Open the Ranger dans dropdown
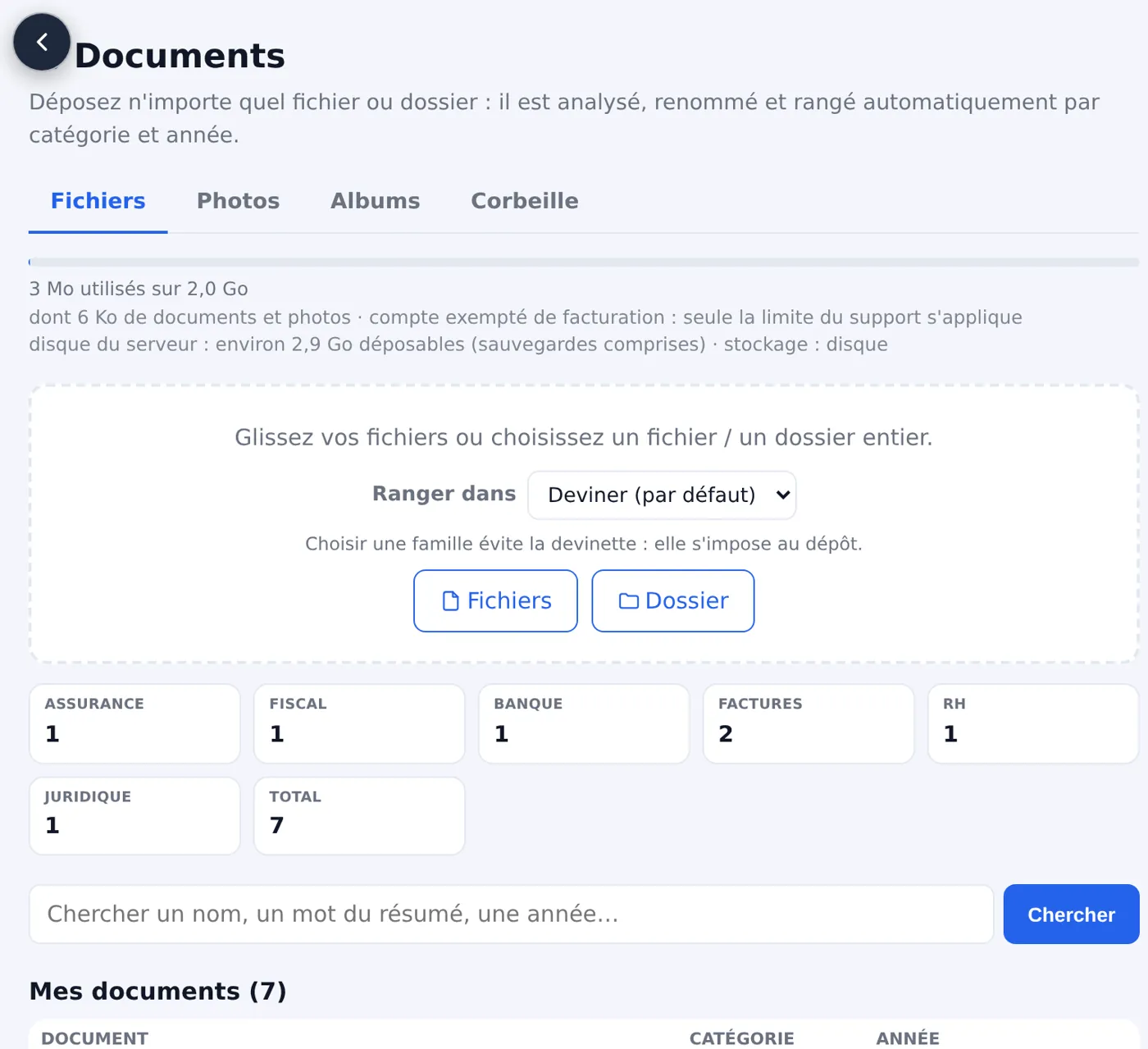The width and height of the screenshot is (1148, 1049). (x=662, y=495)
